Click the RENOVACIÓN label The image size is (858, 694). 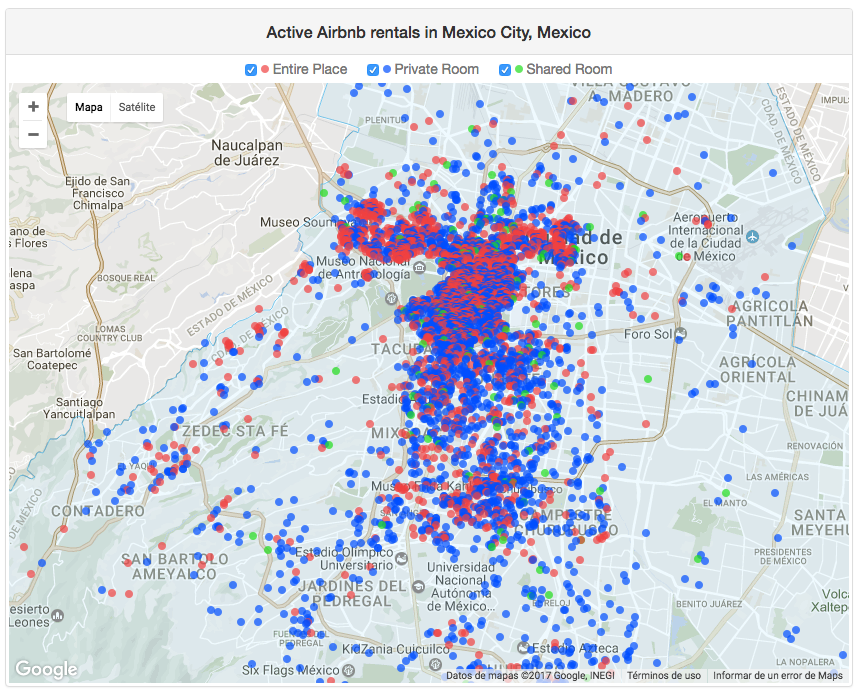tap(815, 446)
